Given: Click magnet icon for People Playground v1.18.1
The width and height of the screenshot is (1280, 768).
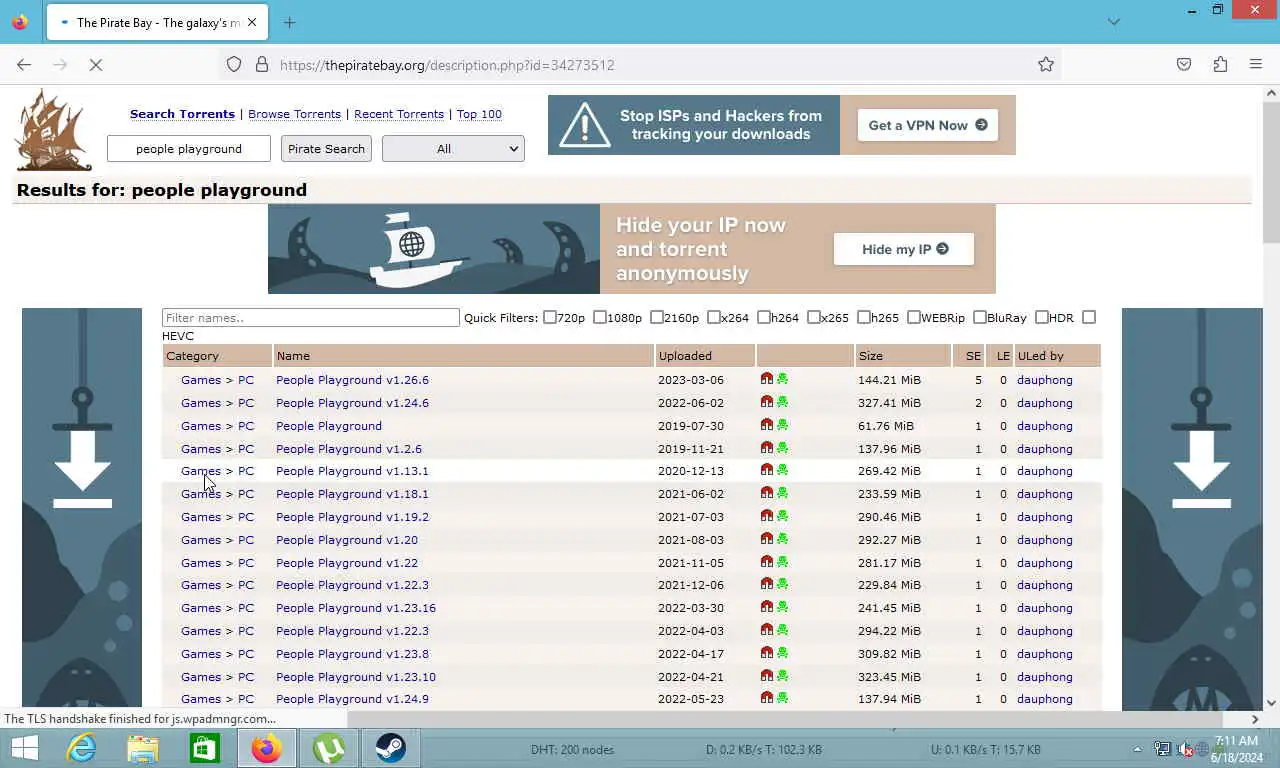Looking at the screenshot, I should 767,493.
